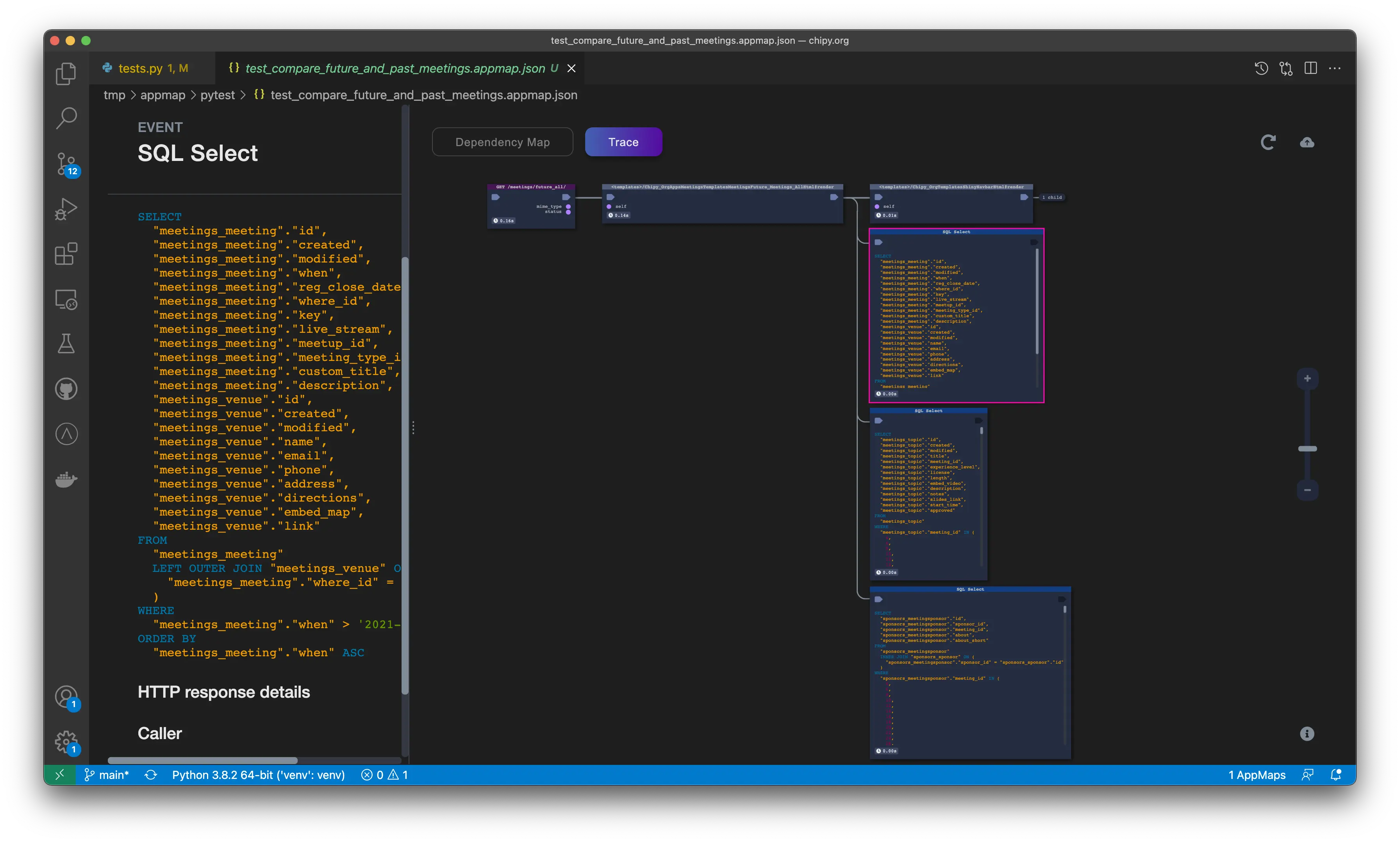Click the 0.01s elapsed time badge
Viewport: 1400px width, 843px height.
point(886,215)
